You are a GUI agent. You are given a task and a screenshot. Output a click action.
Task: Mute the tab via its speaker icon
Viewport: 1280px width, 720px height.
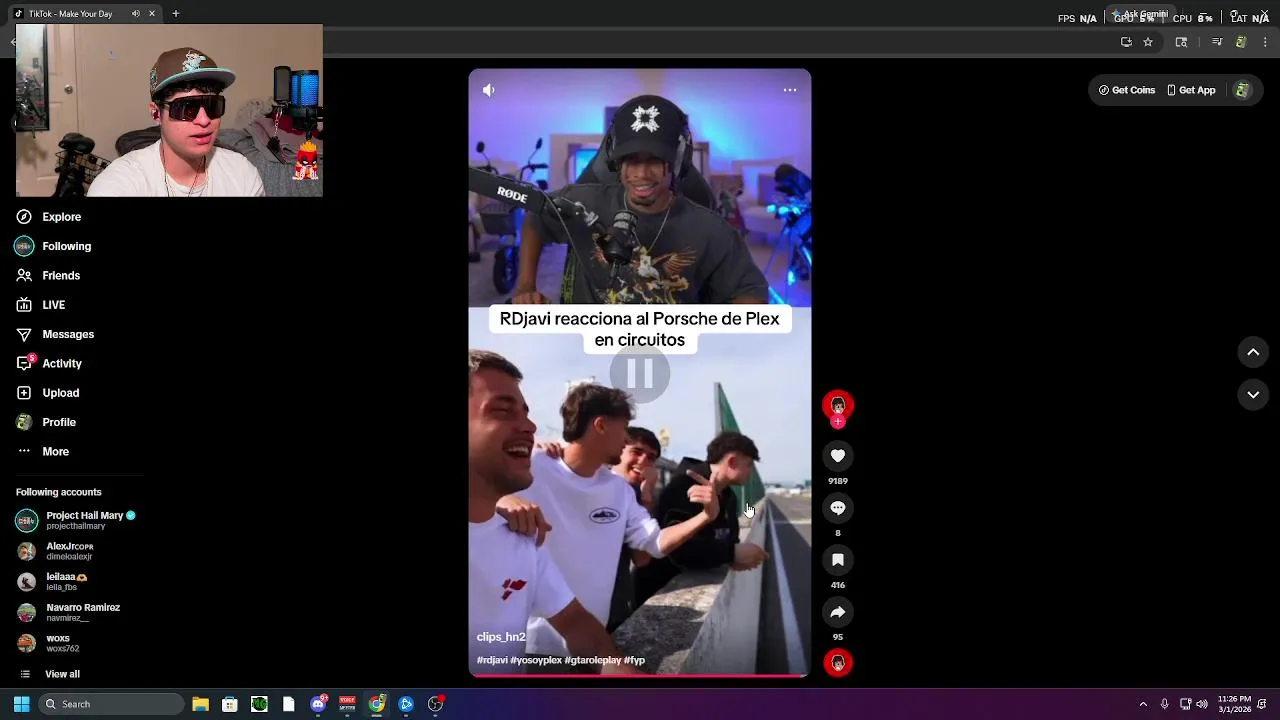pyautogui.click(x=136, y=14)
